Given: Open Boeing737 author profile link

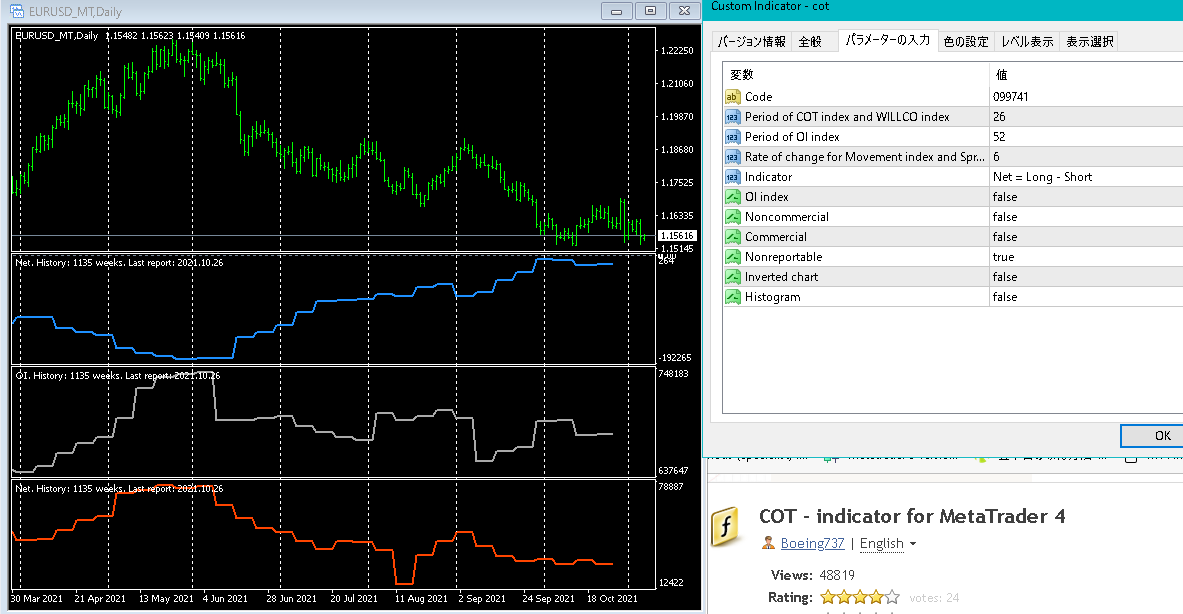Looking at the screenshot, I should point(813,543).
